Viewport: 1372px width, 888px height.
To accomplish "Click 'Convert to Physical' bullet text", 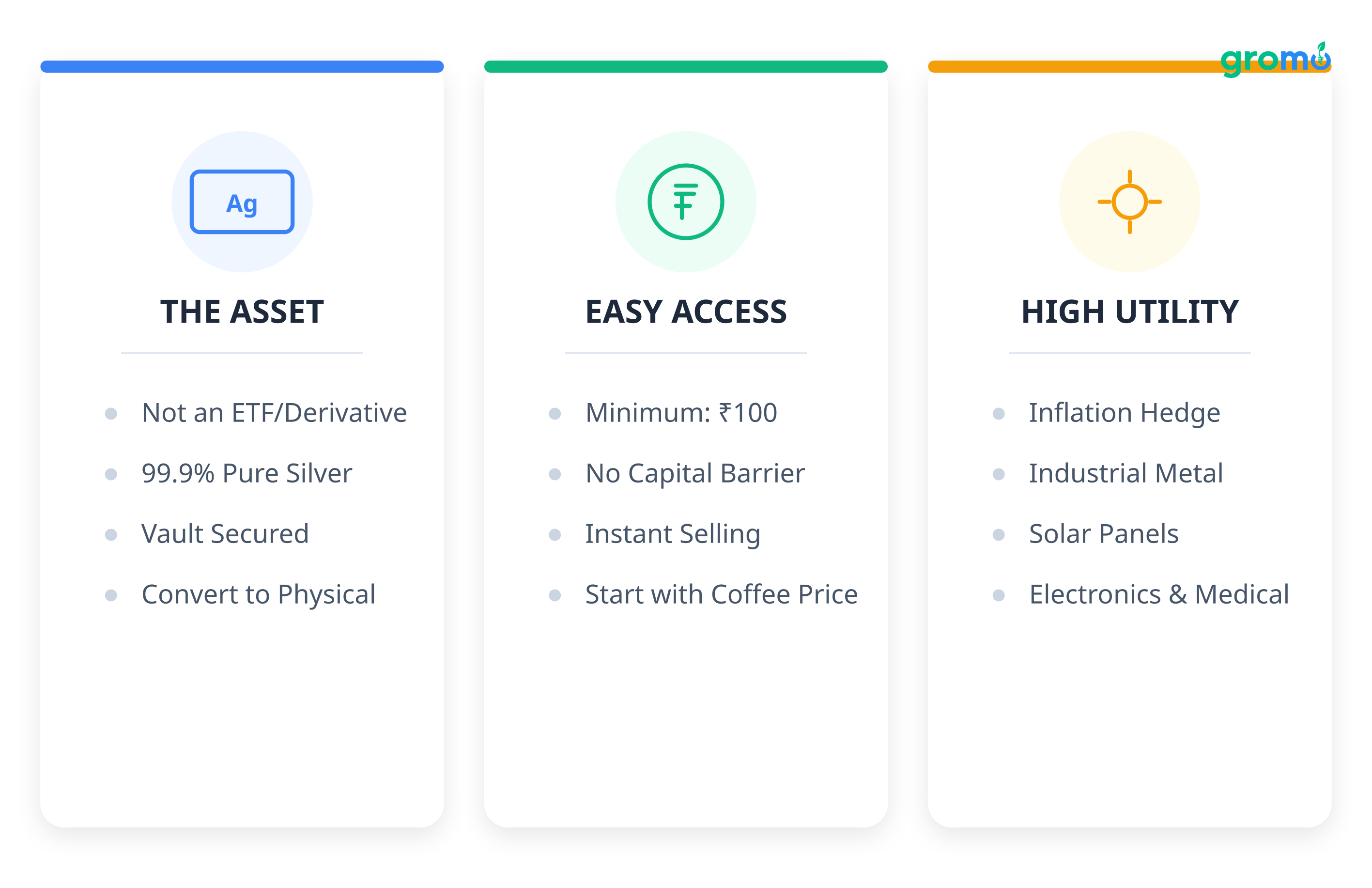I will (258, 594).
